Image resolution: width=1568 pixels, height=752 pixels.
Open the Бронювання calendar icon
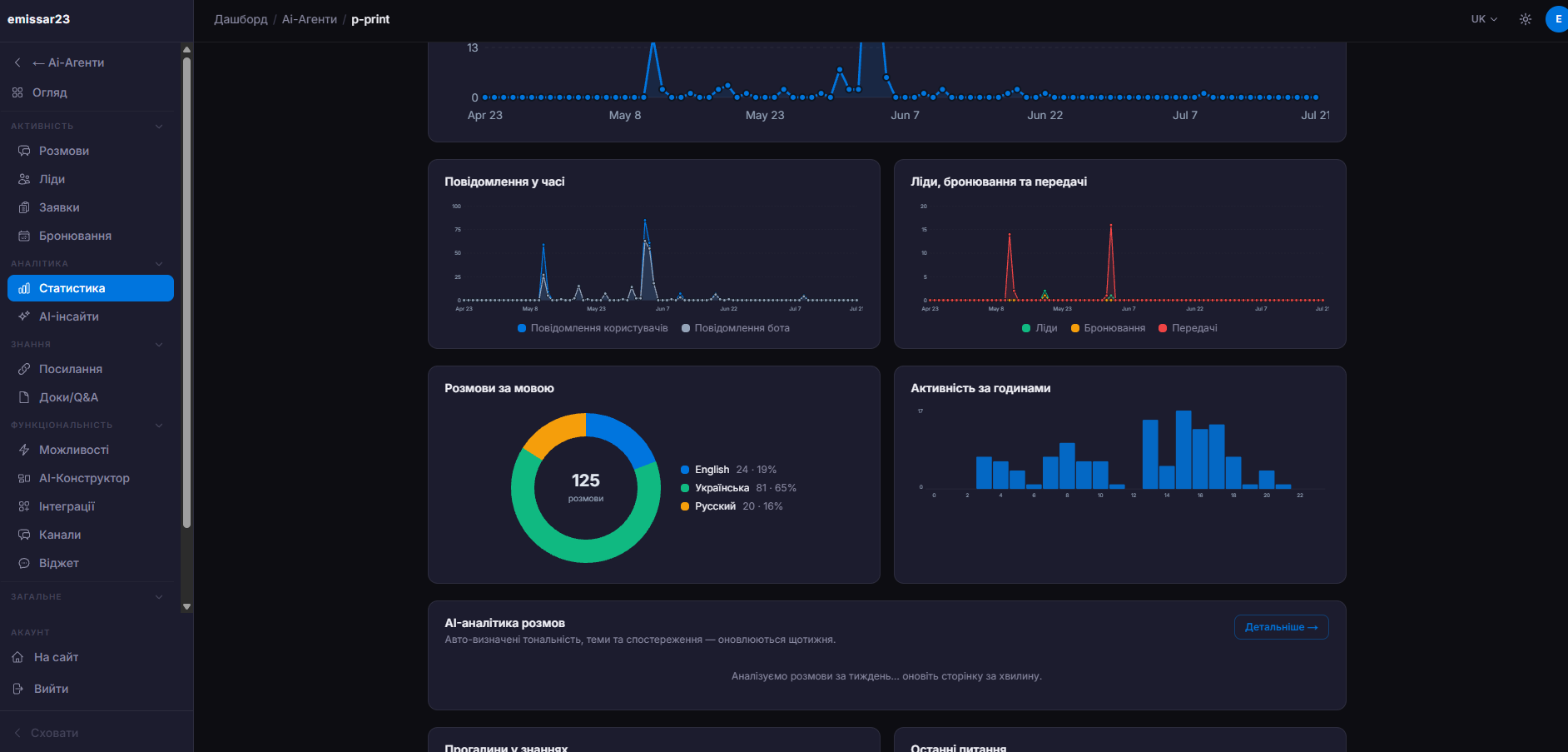click(24, 236)
